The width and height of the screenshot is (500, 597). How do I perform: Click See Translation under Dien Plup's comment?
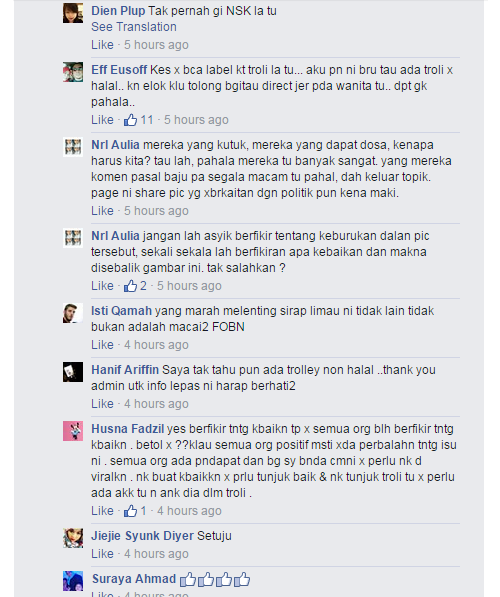pyautogui.click(x=134, y=27)
